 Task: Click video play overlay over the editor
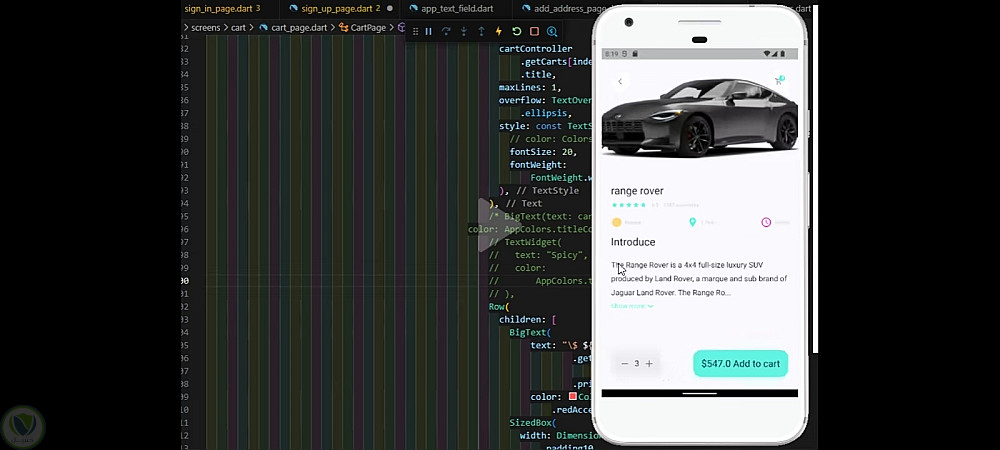[x=502, y=224]
